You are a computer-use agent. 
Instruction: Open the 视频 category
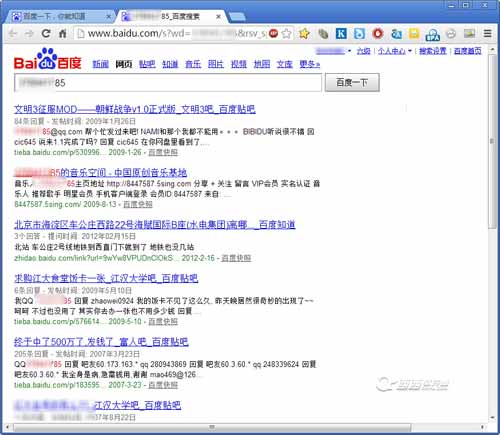coord(239,64)
